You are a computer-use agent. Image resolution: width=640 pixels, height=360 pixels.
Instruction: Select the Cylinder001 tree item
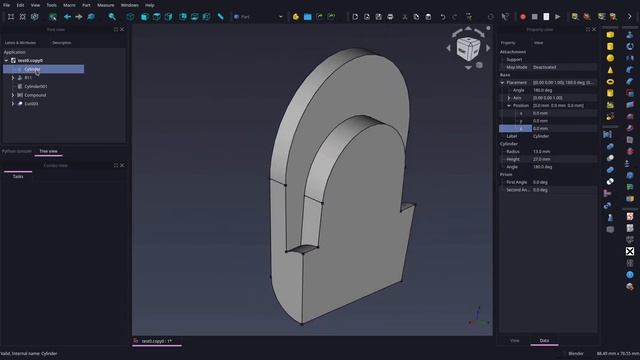coord(36,87)
